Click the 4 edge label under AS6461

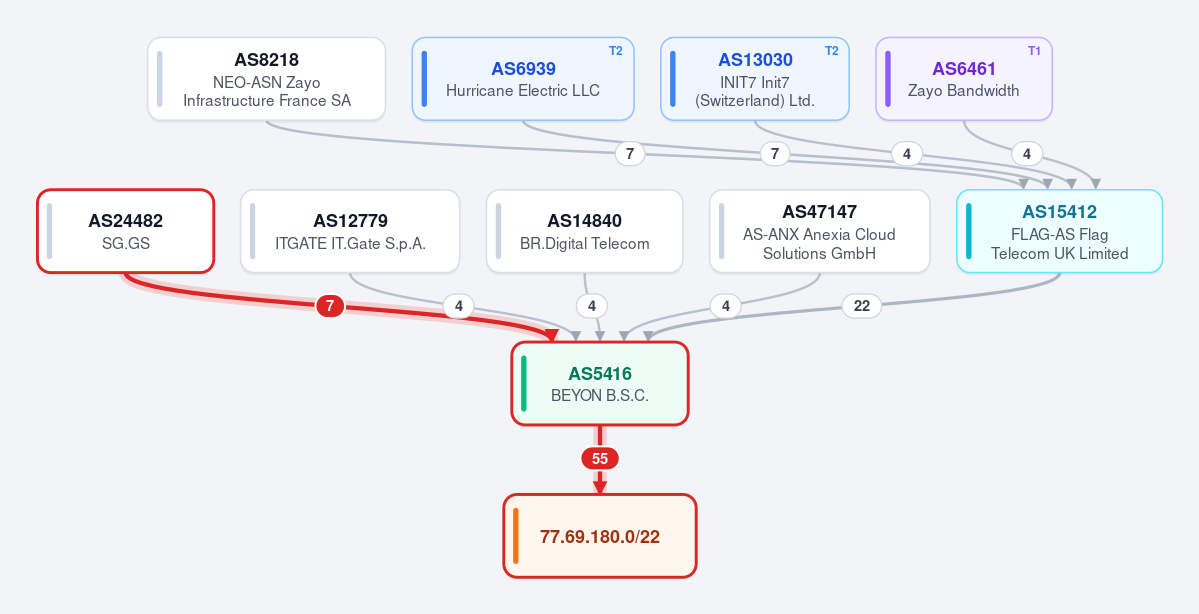(1027, 154)
